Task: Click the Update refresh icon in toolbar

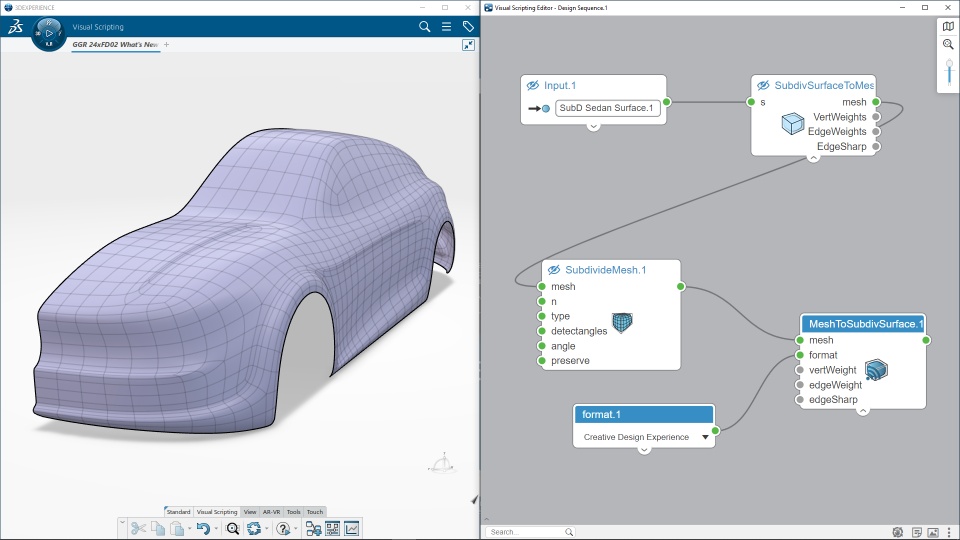Action: click(255, 529)
